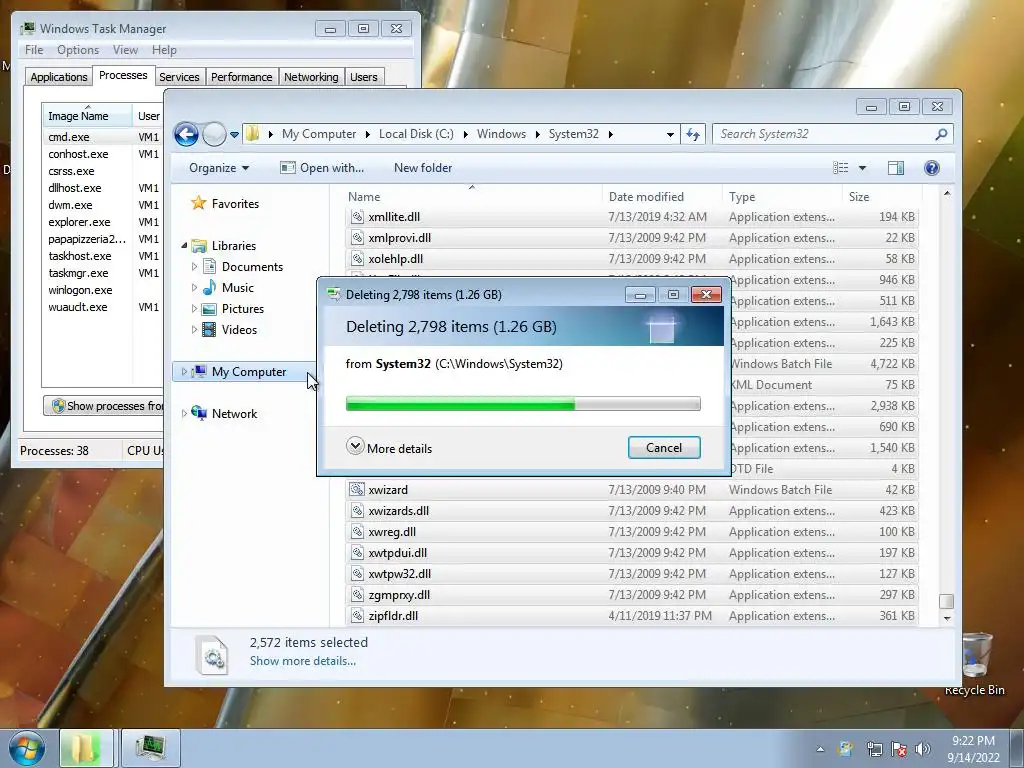Expand the Network tree node
Image resolution: width=1024 pixels, height=768 pixels.
pos(184,413)
